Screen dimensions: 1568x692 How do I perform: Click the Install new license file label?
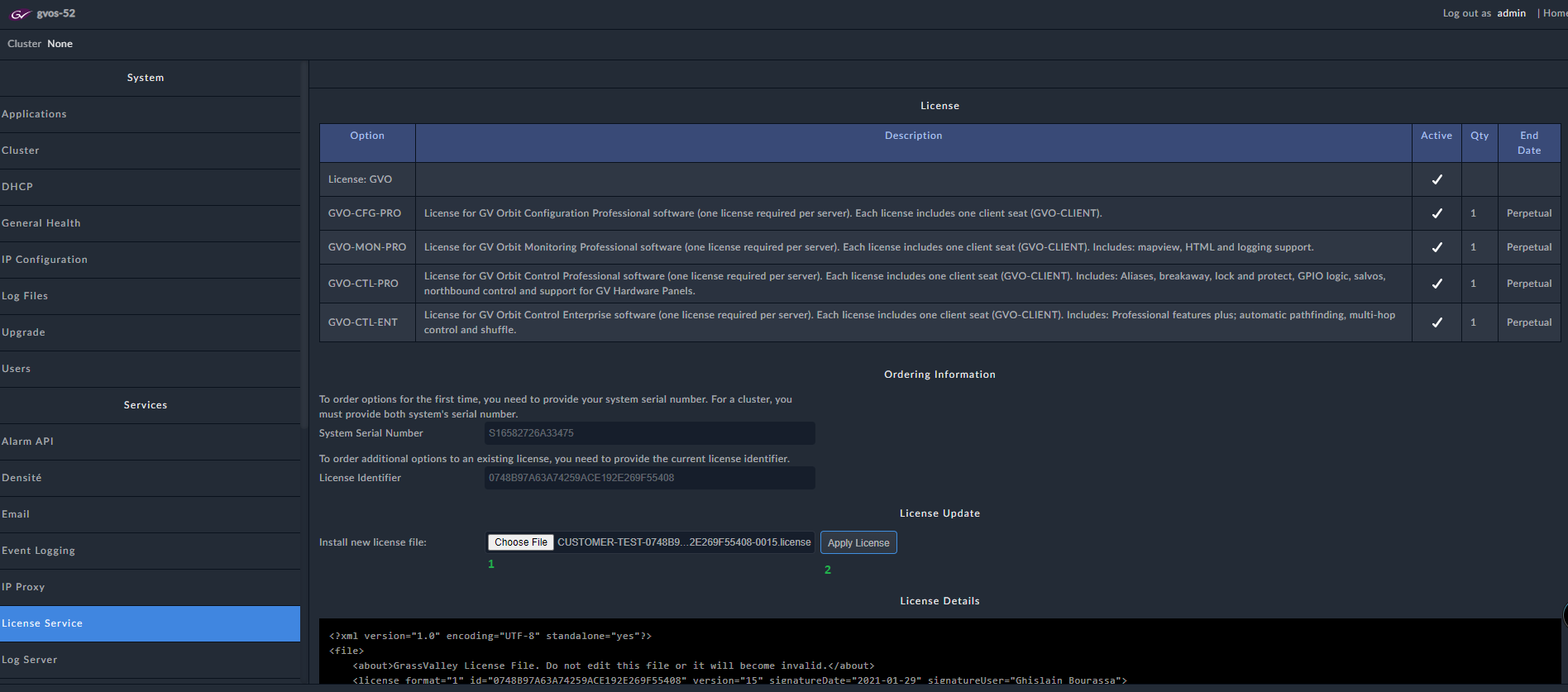pyautogui.click(x=373, y=542)
